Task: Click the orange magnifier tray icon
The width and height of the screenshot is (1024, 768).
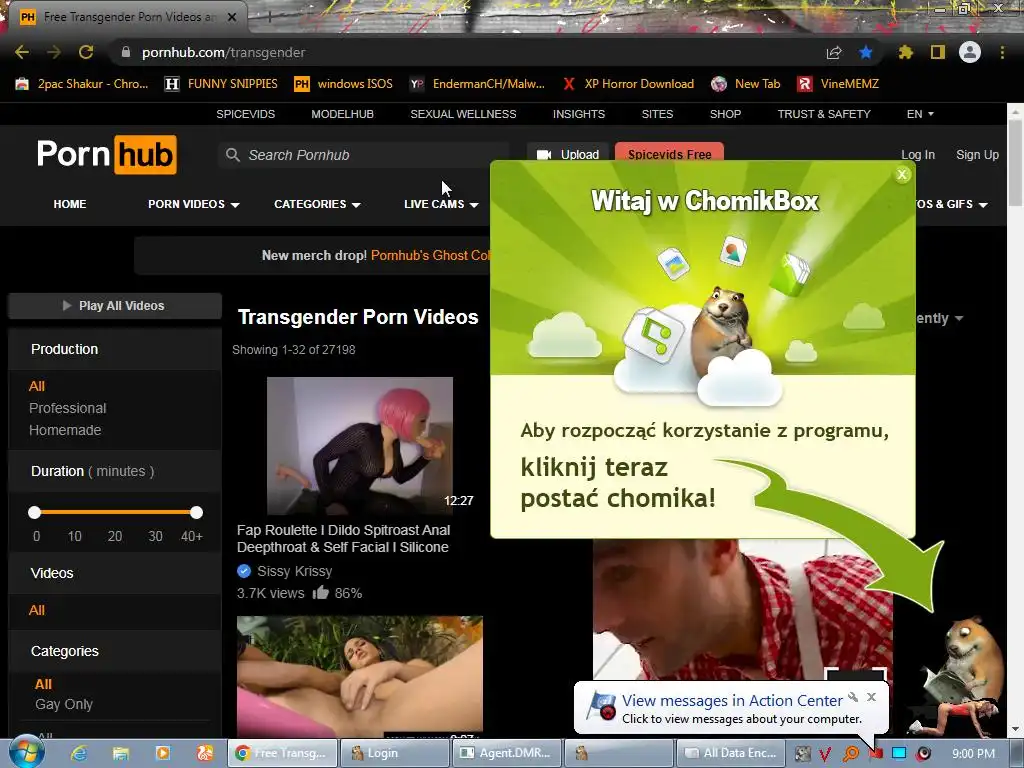Action: (850, 754)
